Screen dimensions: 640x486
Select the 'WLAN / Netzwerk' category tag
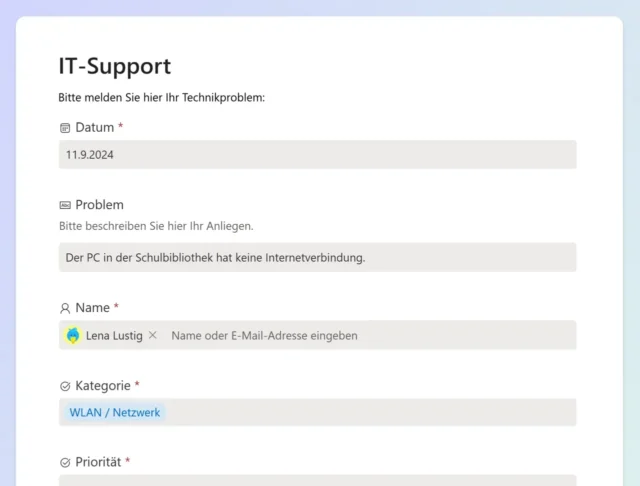(x=114, y=412)
